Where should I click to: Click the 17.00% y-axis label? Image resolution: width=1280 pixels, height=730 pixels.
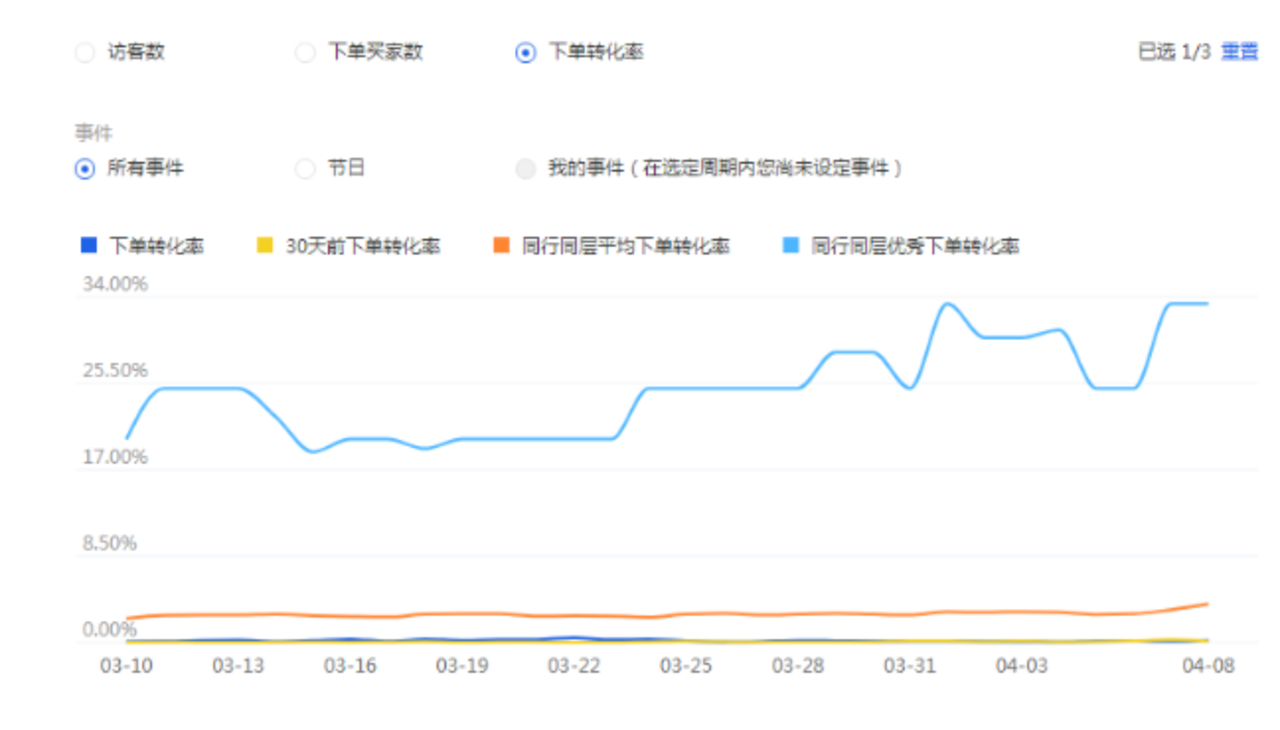[115, 457]
